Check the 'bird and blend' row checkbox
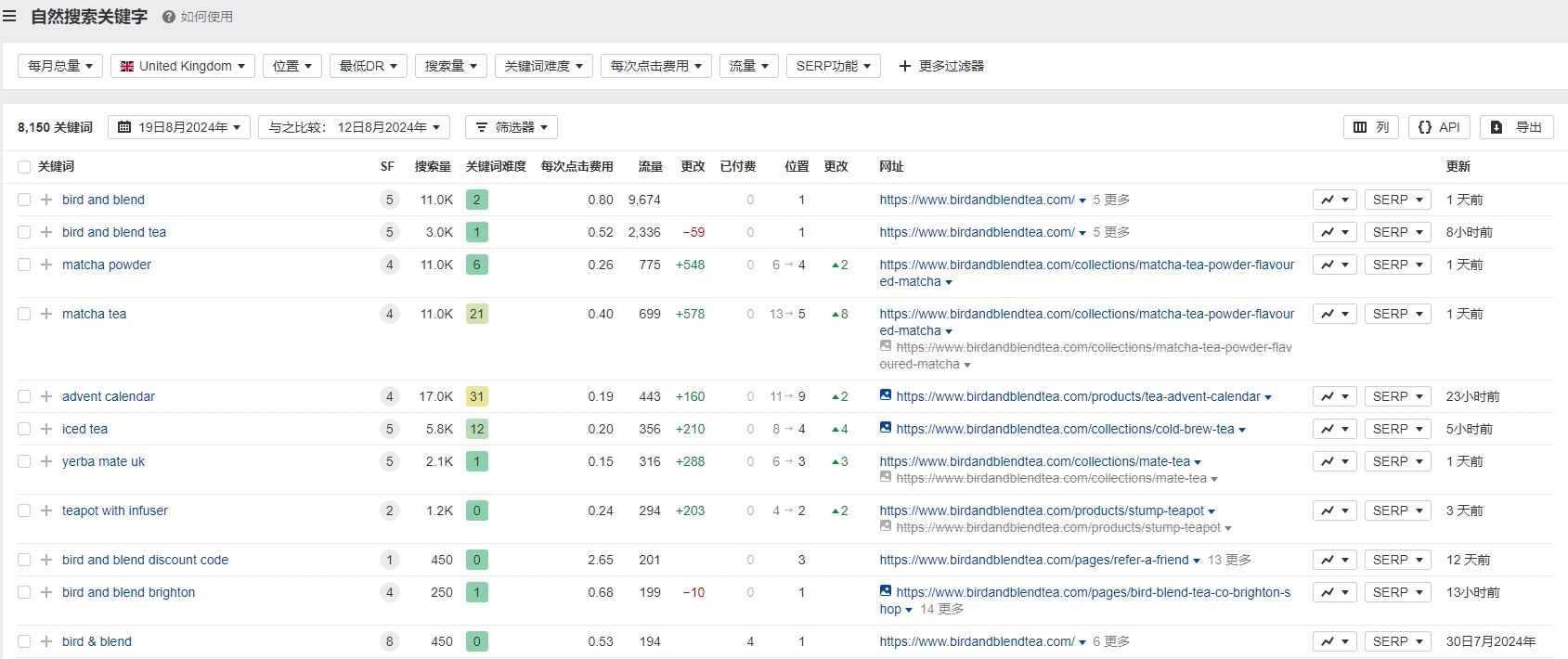This screenshot has width=1568, height=659. [x=24, y=200]
